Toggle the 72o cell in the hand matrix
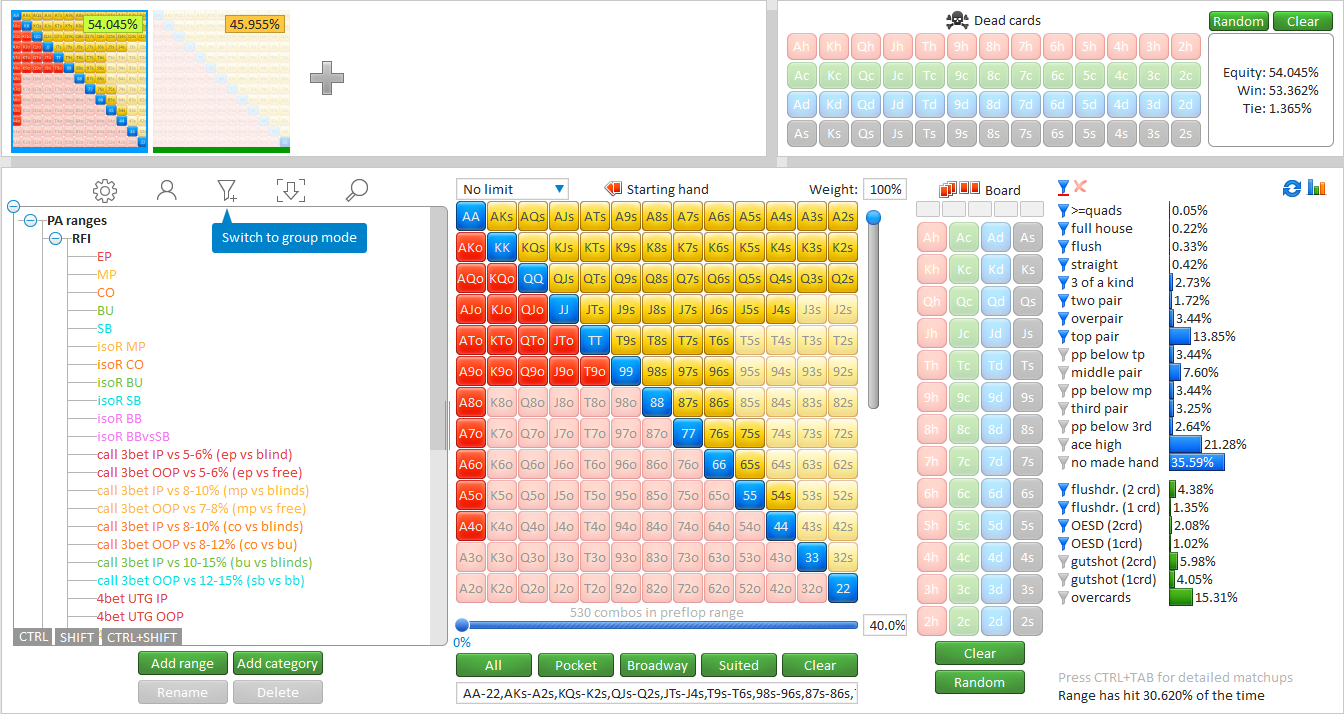1344x714 pixels. [x=688, y=589]
